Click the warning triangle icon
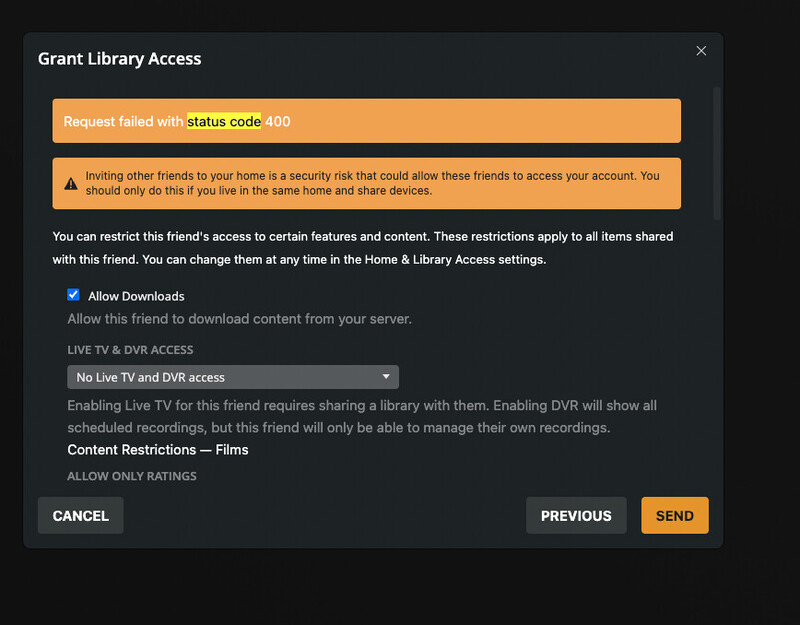Image resolution: width=800 pixels, height=625 pixels. tap(71, 184)
